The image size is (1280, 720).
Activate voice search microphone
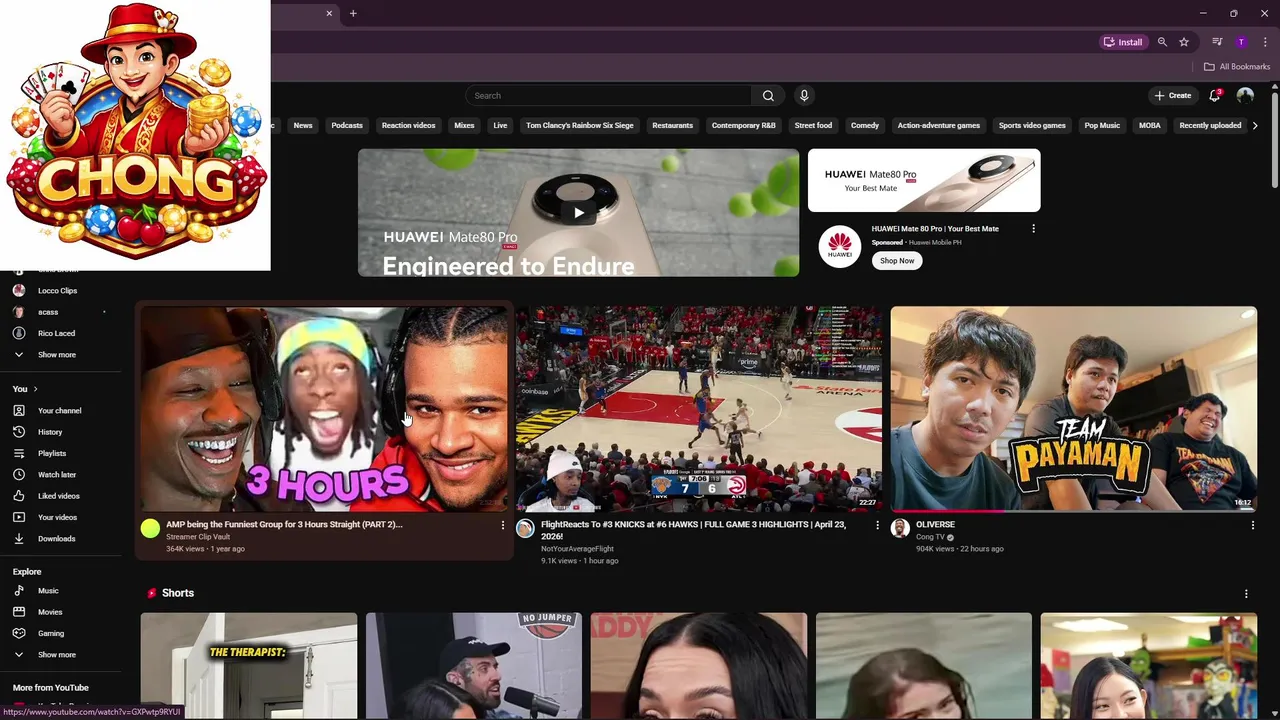click(x=804, y=95)
